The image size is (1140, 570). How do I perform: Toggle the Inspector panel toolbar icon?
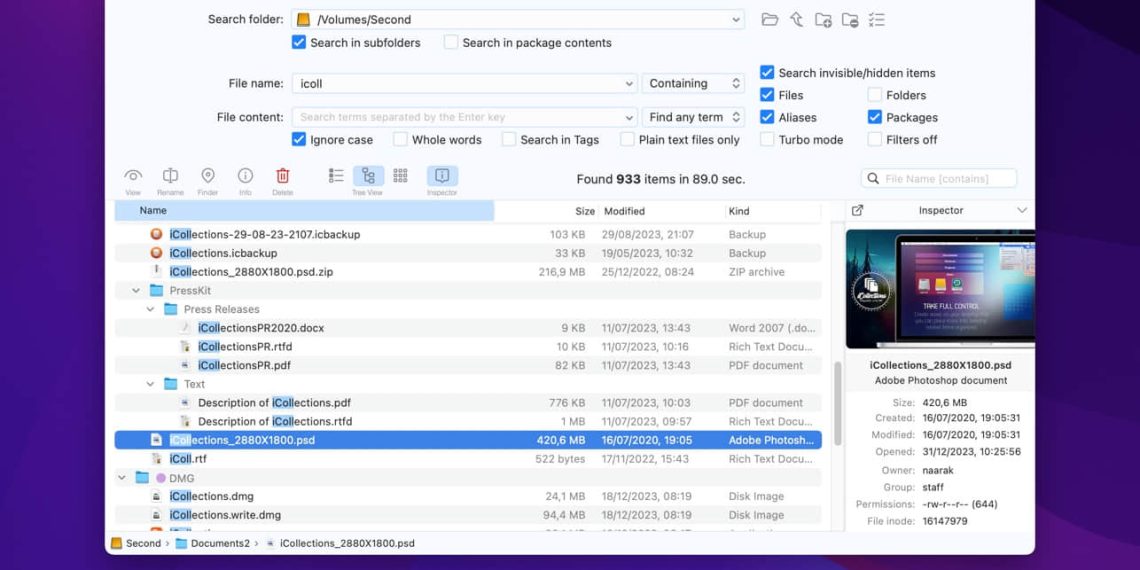[442, 176]
